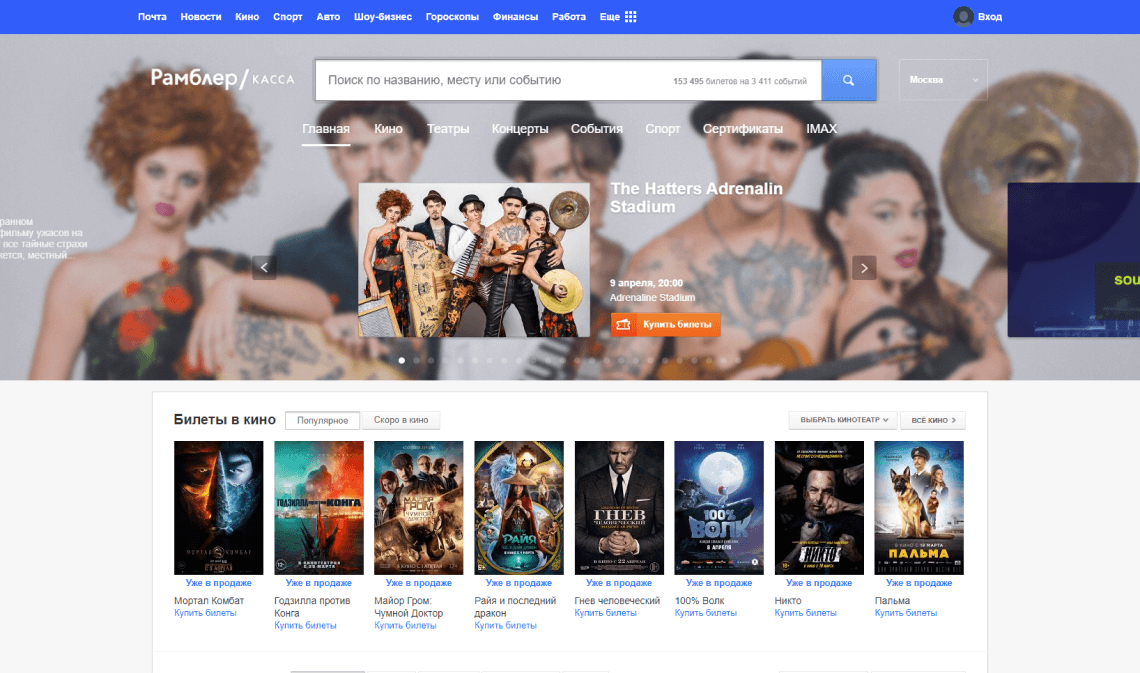Switch to the Скоро в кино tab
The width and height of the screenshot is (1140, 673).
pyautogui.click(x=401, y=420)
